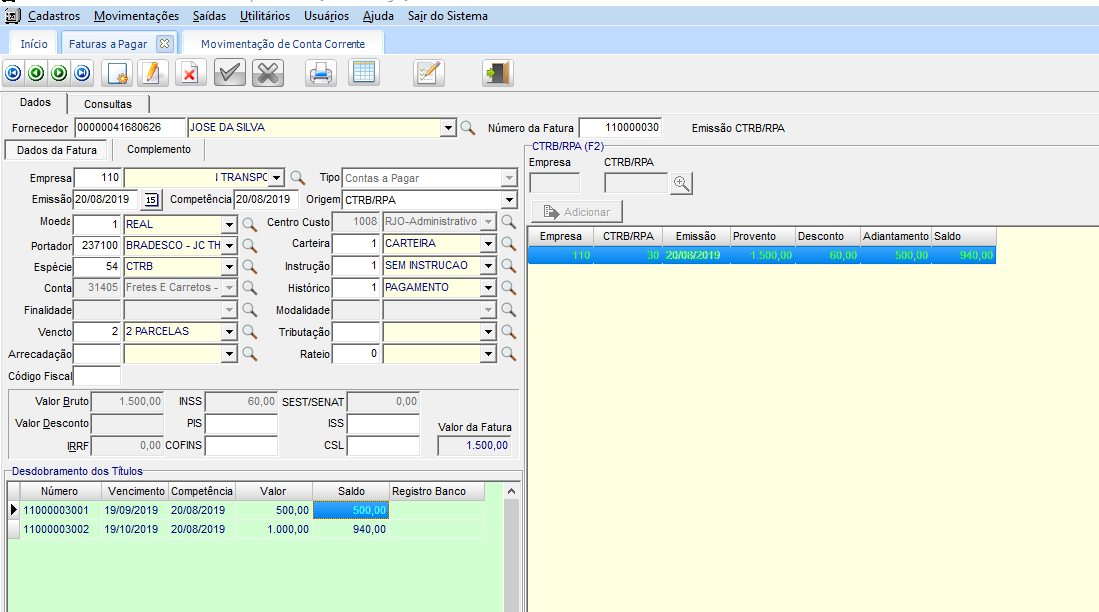Open the Portador BRADESCO dropdown
The height and width of the screenshot is (612, 1099).
(x=229, y=245)
